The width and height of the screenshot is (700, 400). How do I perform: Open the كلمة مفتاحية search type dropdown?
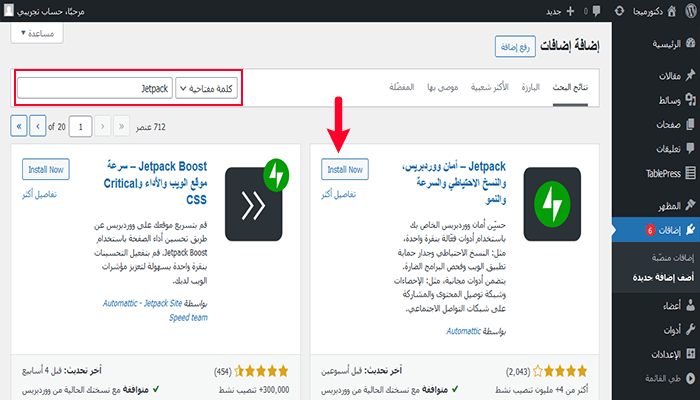pyautogui.click(x=206, y=88)
